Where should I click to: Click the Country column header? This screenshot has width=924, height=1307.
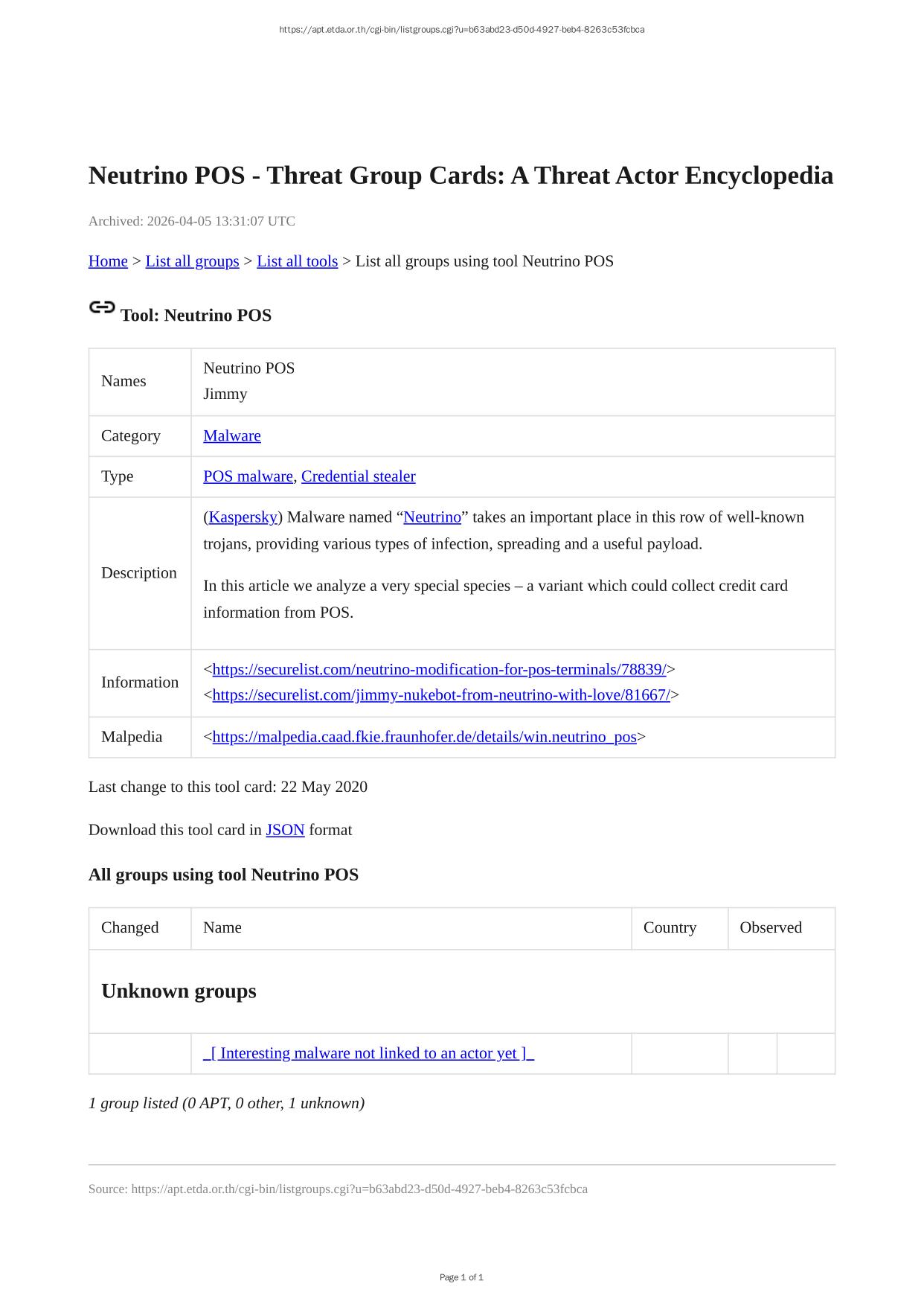[x=670, y=927]
